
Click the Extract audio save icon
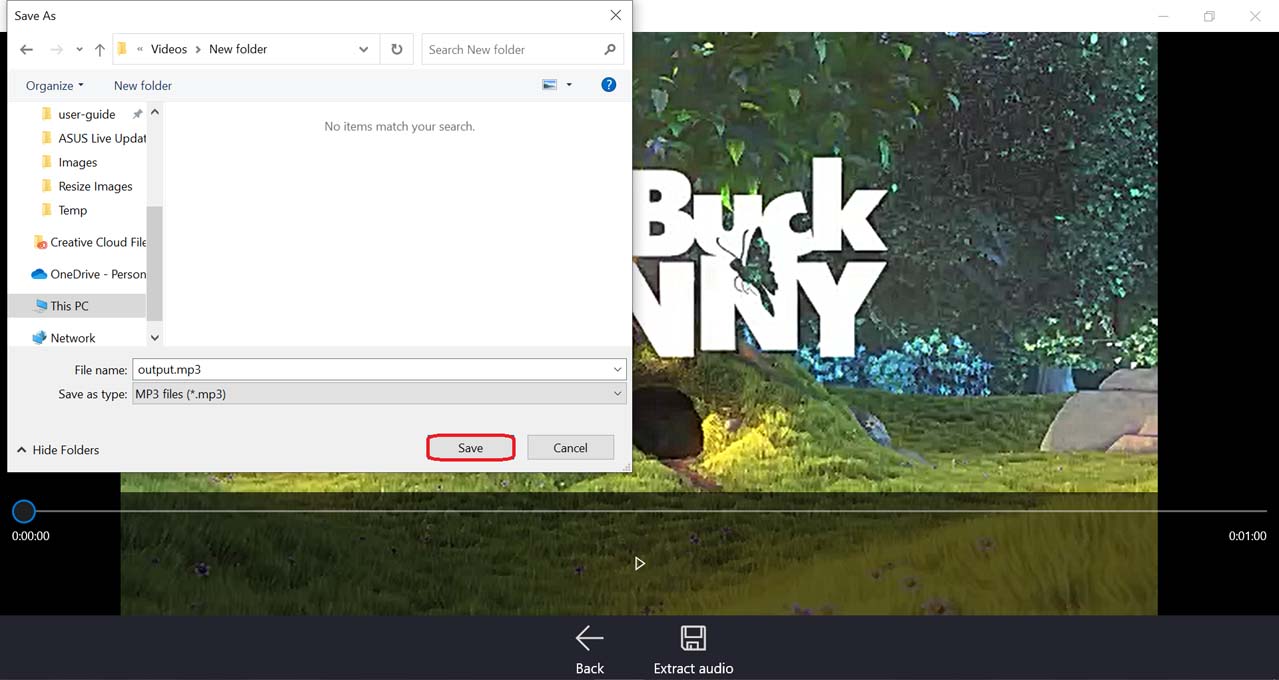click(x=693, y=638)
